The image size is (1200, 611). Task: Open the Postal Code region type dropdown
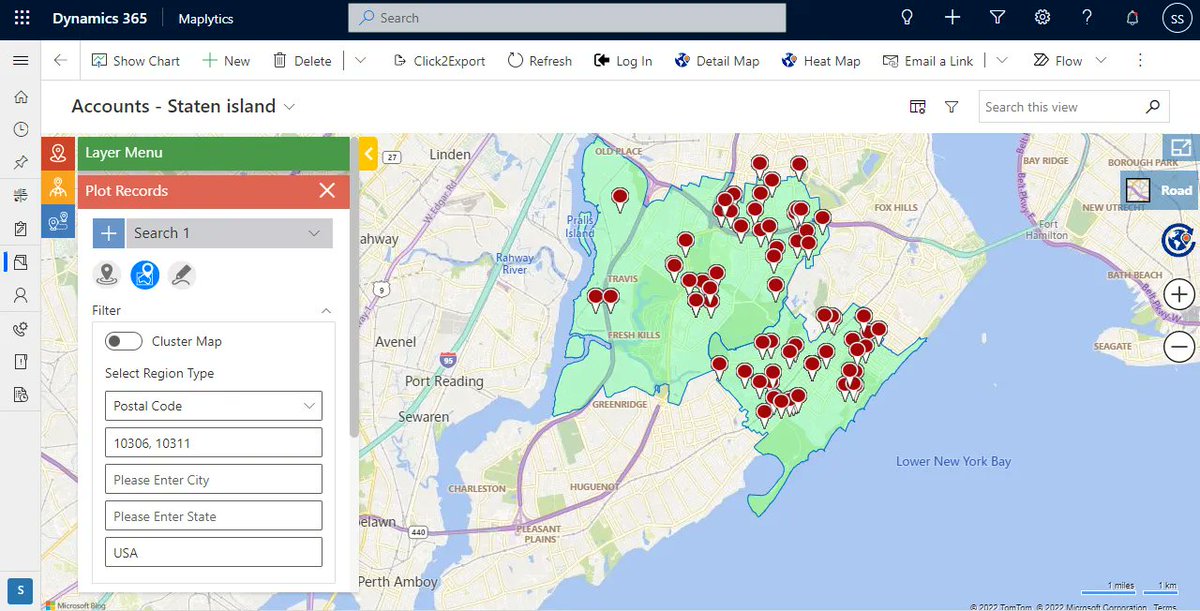coord(214,406)
